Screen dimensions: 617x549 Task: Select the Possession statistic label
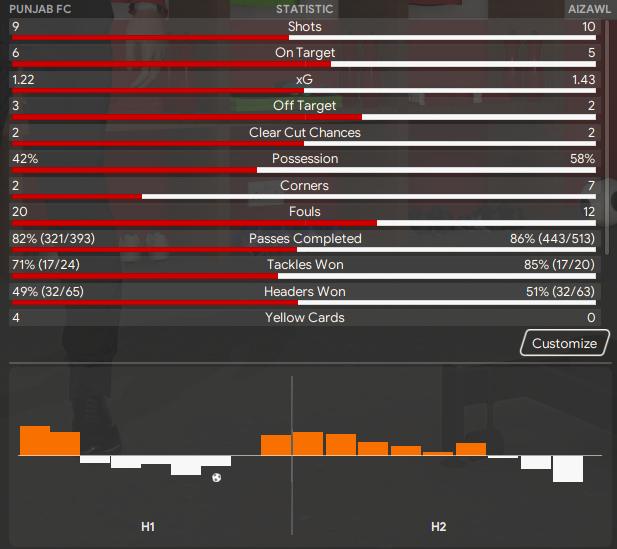[305, 159]
